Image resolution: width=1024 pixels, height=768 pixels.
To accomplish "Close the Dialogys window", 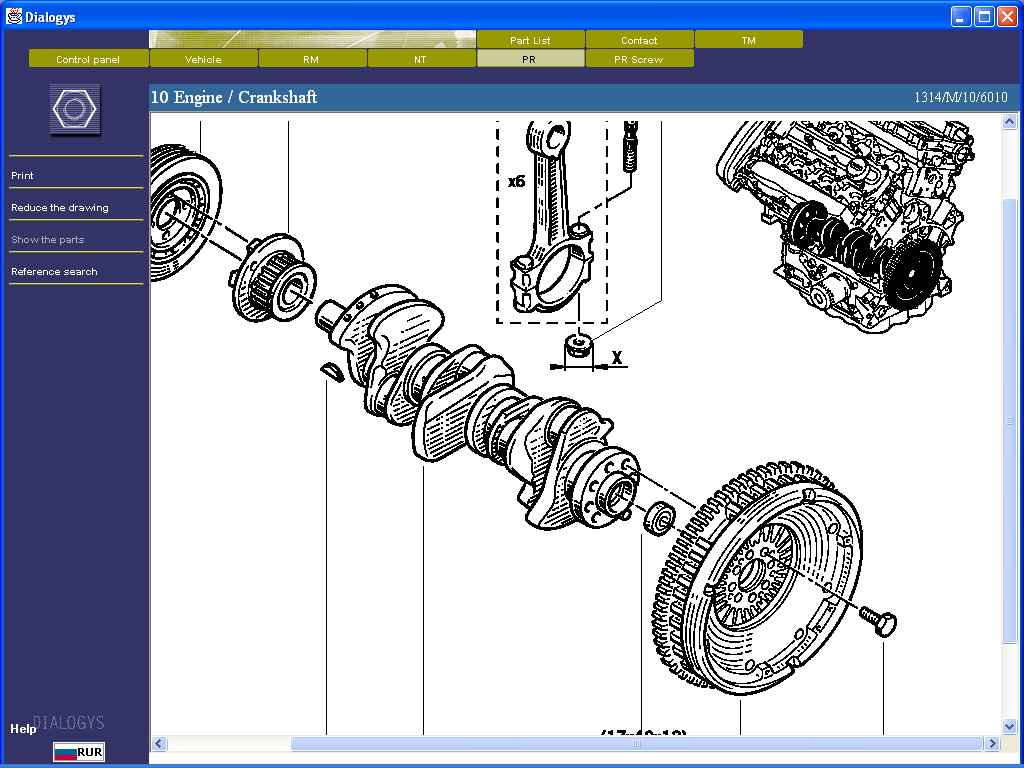I will pos(1007,16).
